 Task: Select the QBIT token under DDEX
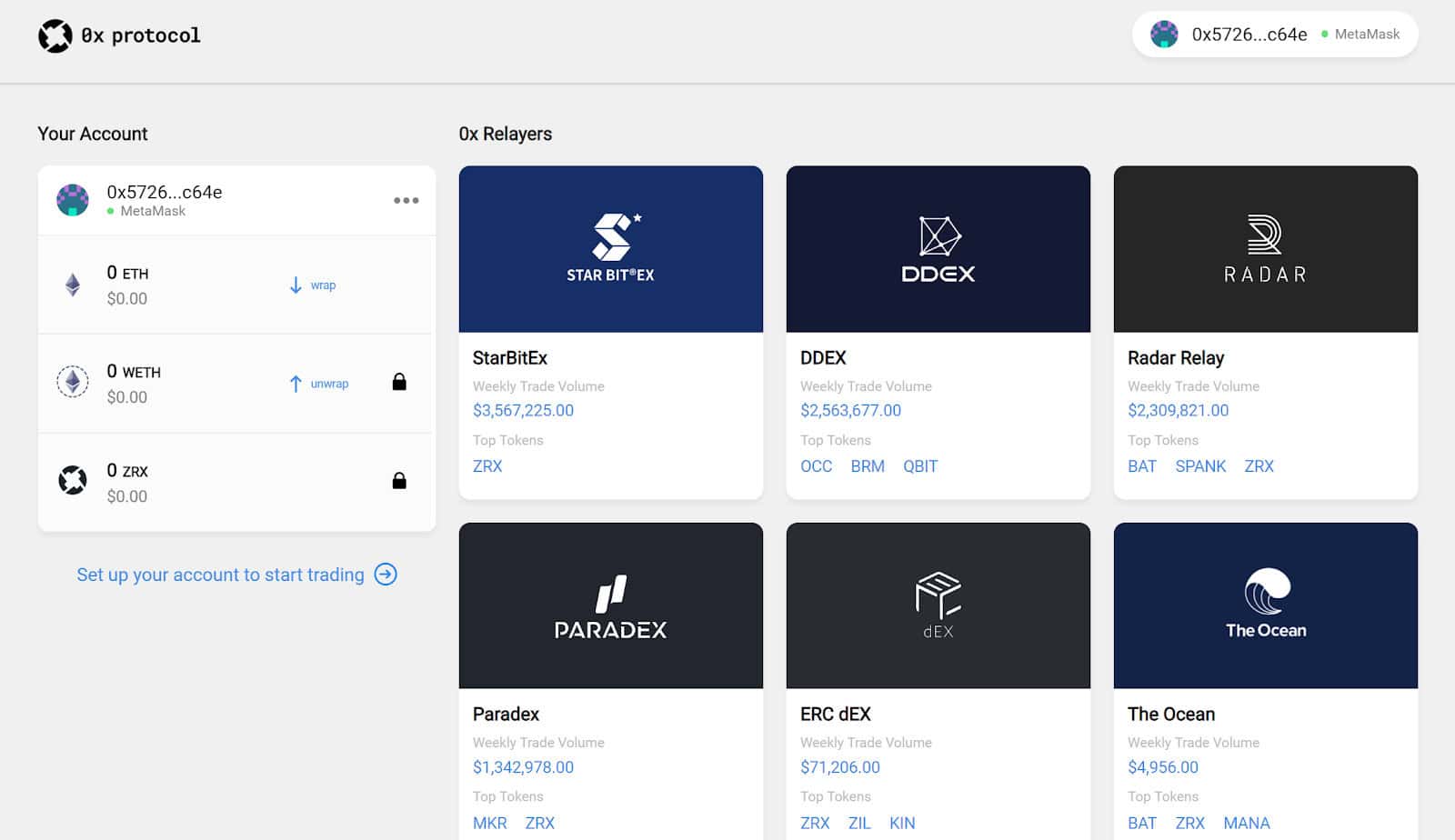pos(919,466)
